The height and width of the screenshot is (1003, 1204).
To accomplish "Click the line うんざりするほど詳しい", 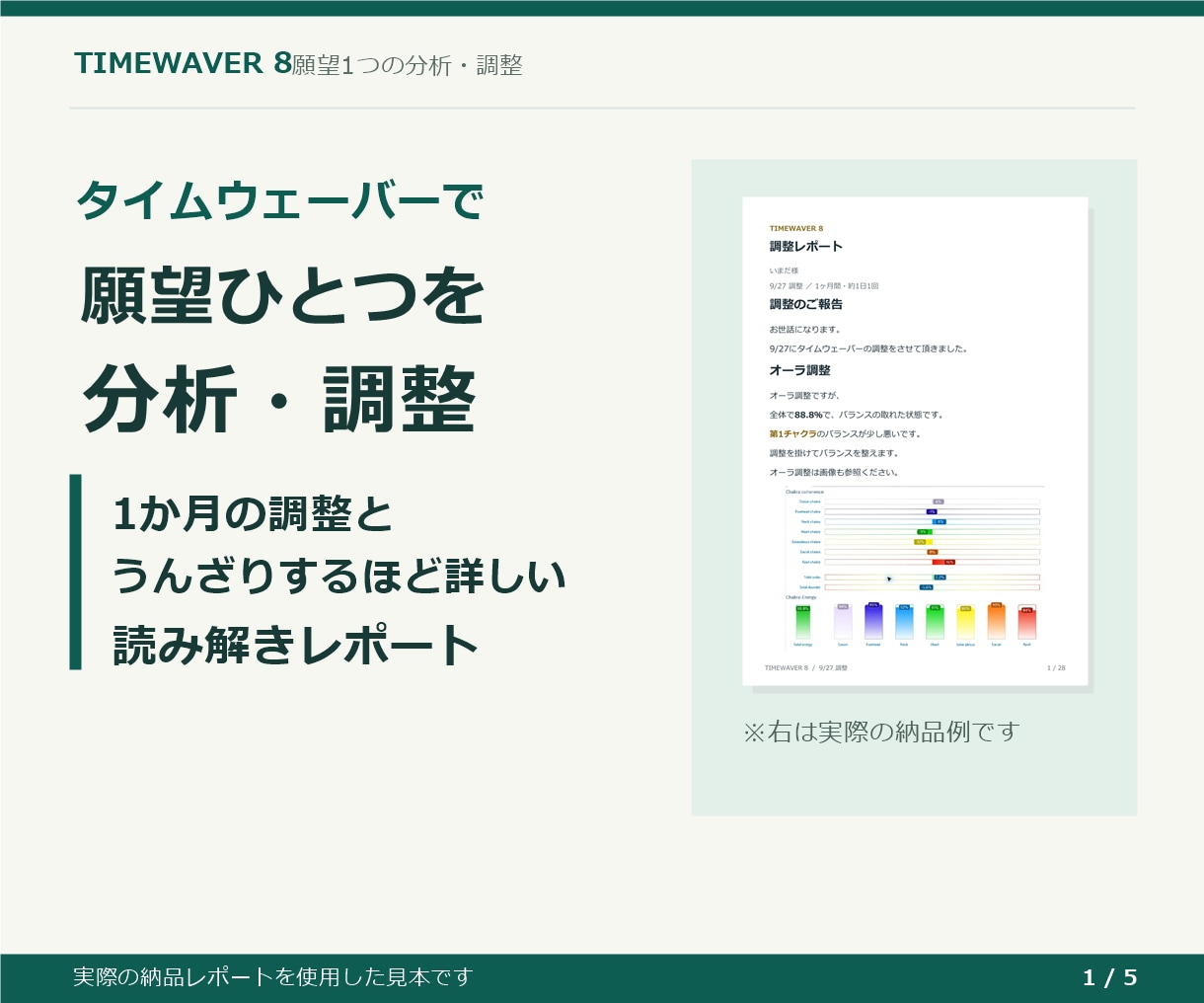I will (x=339, y=577).
